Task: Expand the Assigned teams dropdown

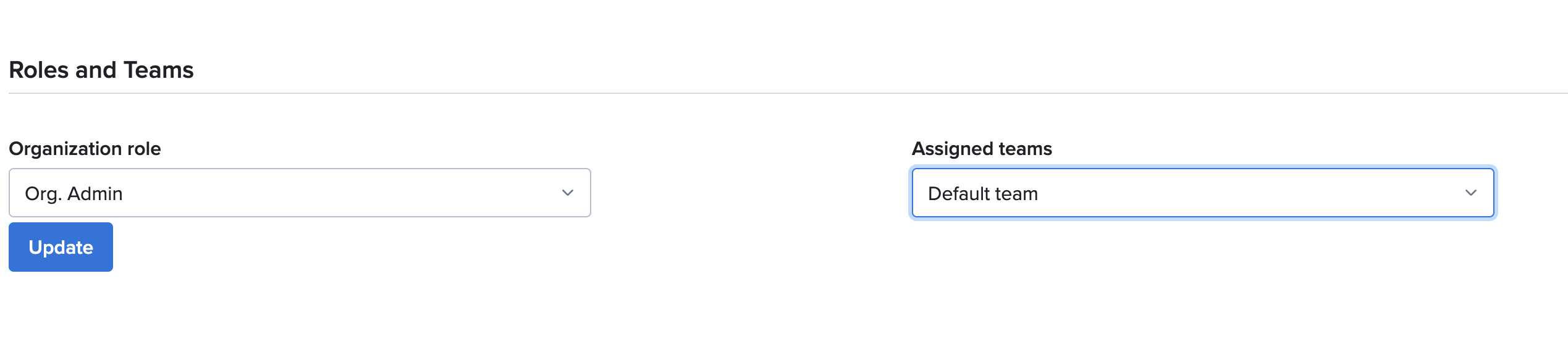Action: coord(1202,193)
